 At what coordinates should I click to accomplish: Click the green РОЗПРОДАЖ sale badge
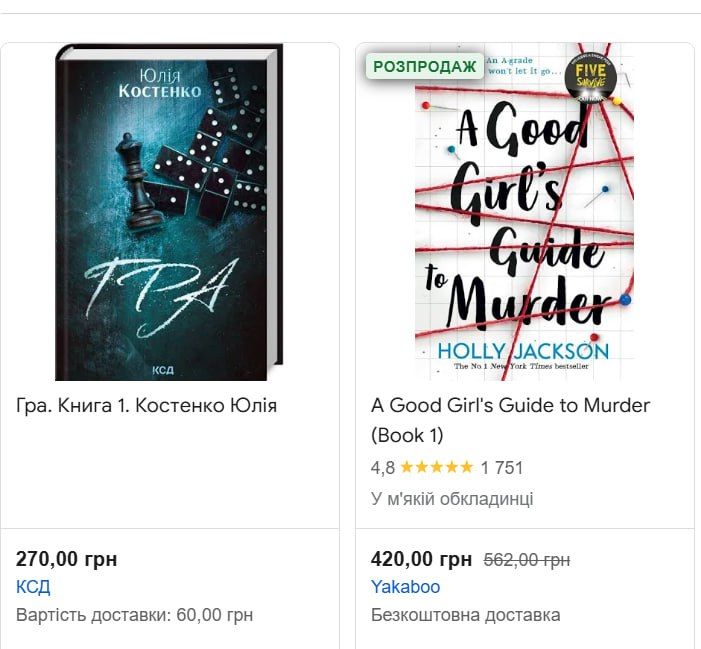(x=424, y=66)
